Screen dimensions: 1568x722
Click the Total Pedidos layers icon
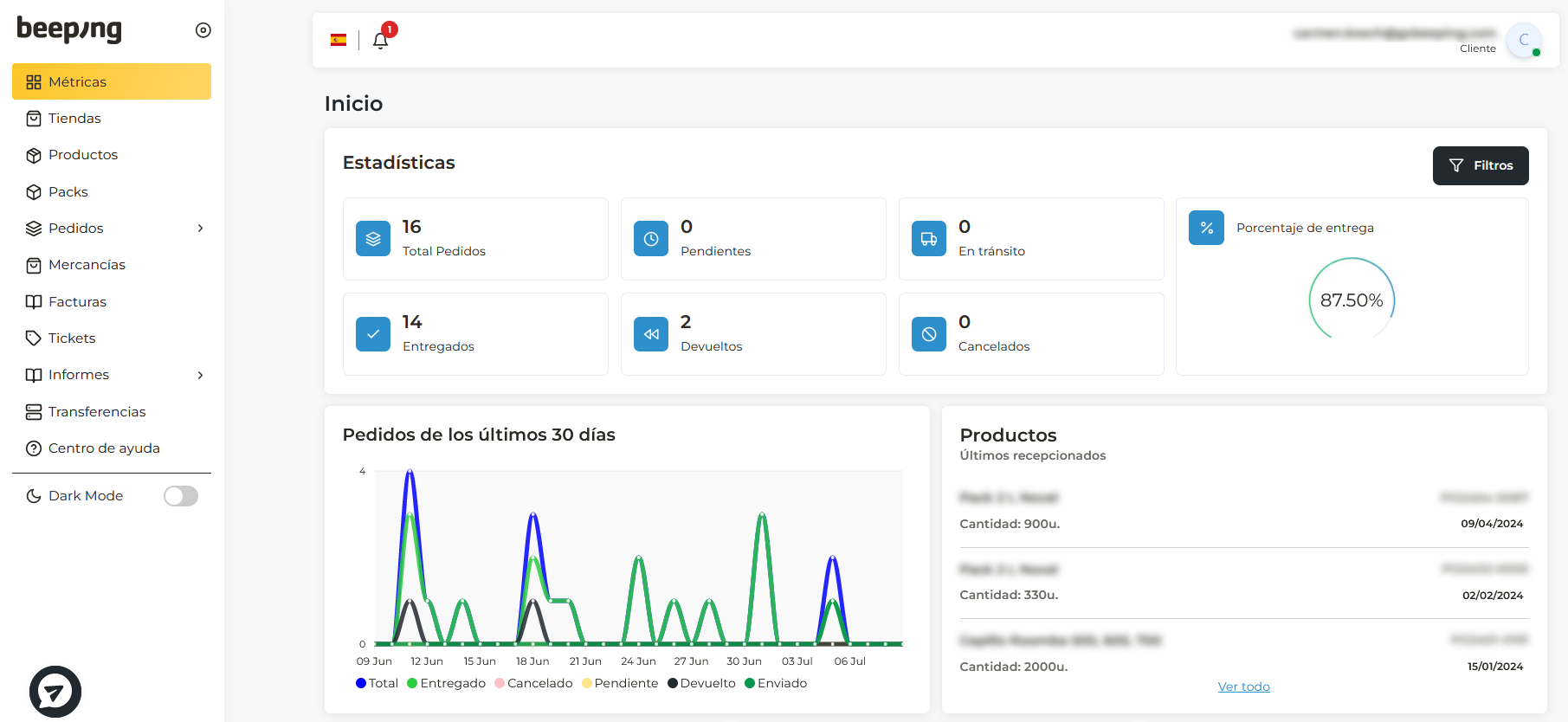point(373,239)
